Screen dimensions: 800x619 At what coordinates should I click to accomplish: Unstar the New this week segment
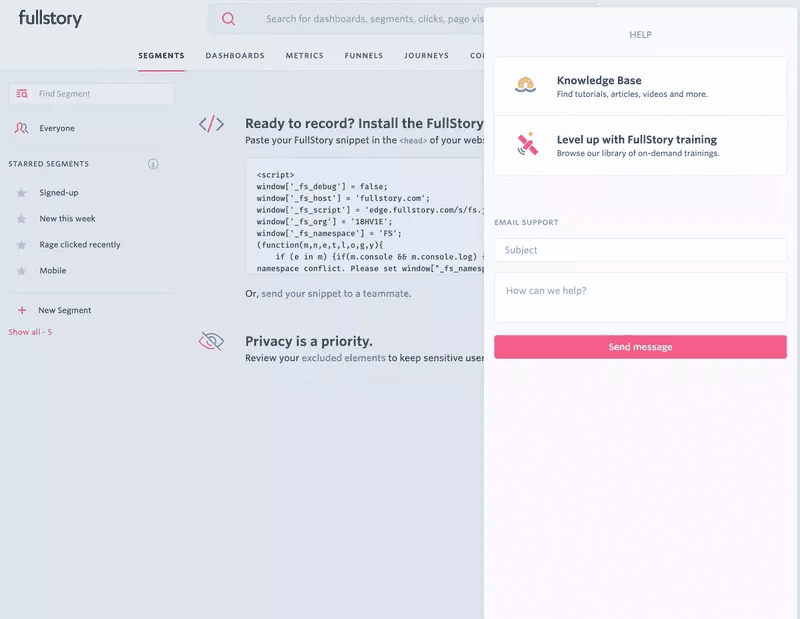click(x=21, y=218)
